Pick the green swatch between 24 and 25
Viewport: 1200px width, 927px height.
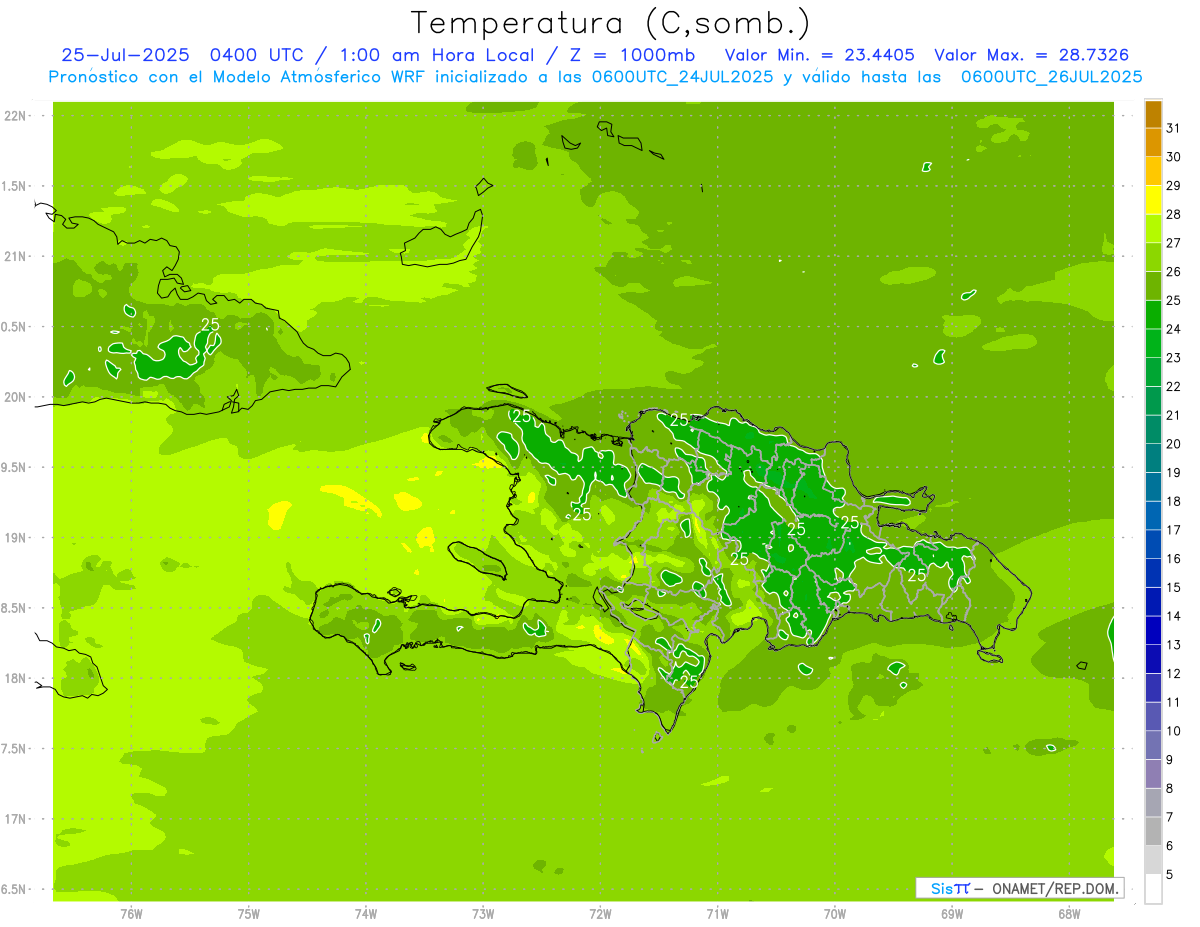1153,315
